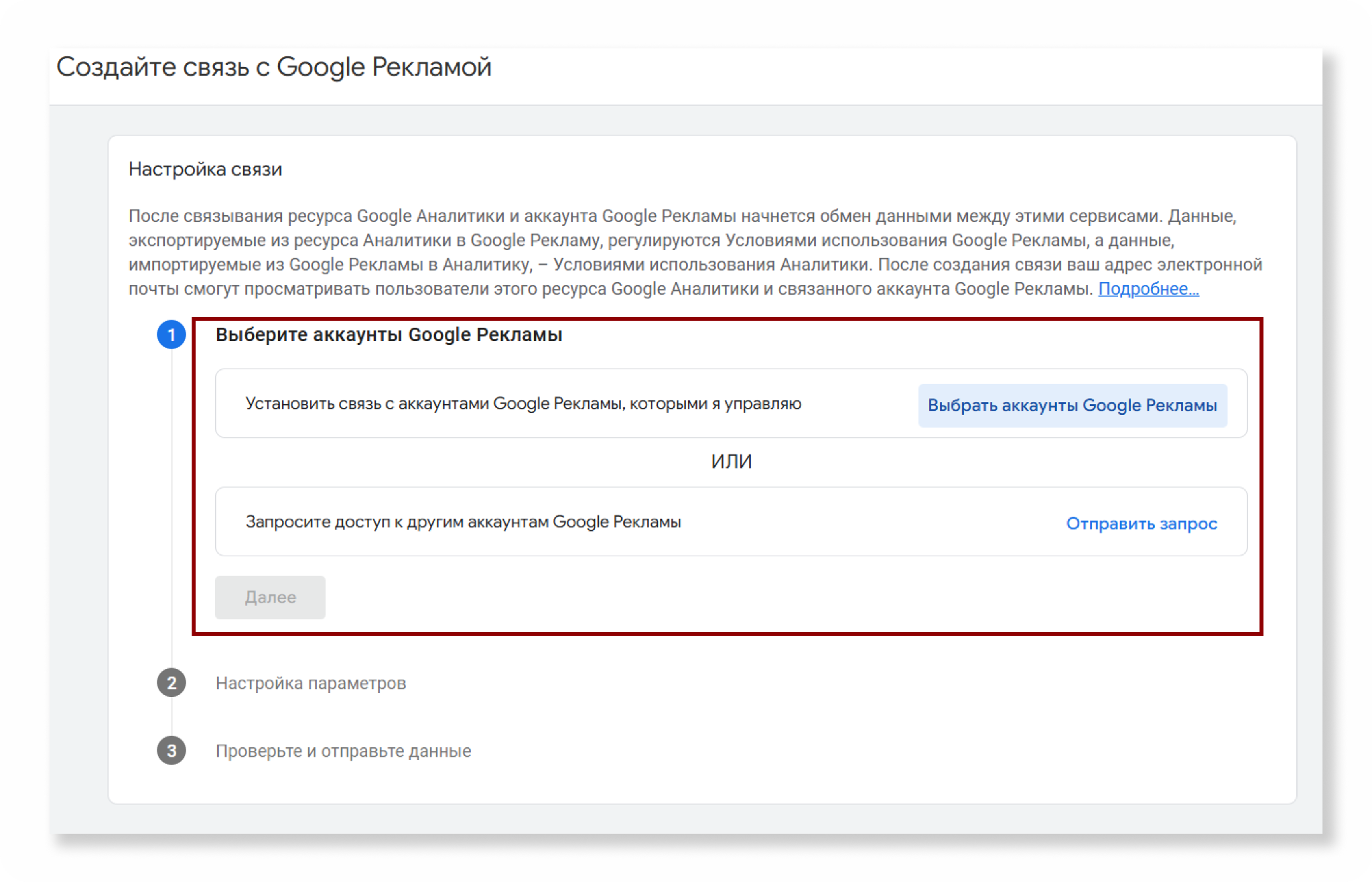1372x882 pixels.
Task: Click the 'Выбрать аккаунты Google Рекламы' button
Action: point(1072,405)
